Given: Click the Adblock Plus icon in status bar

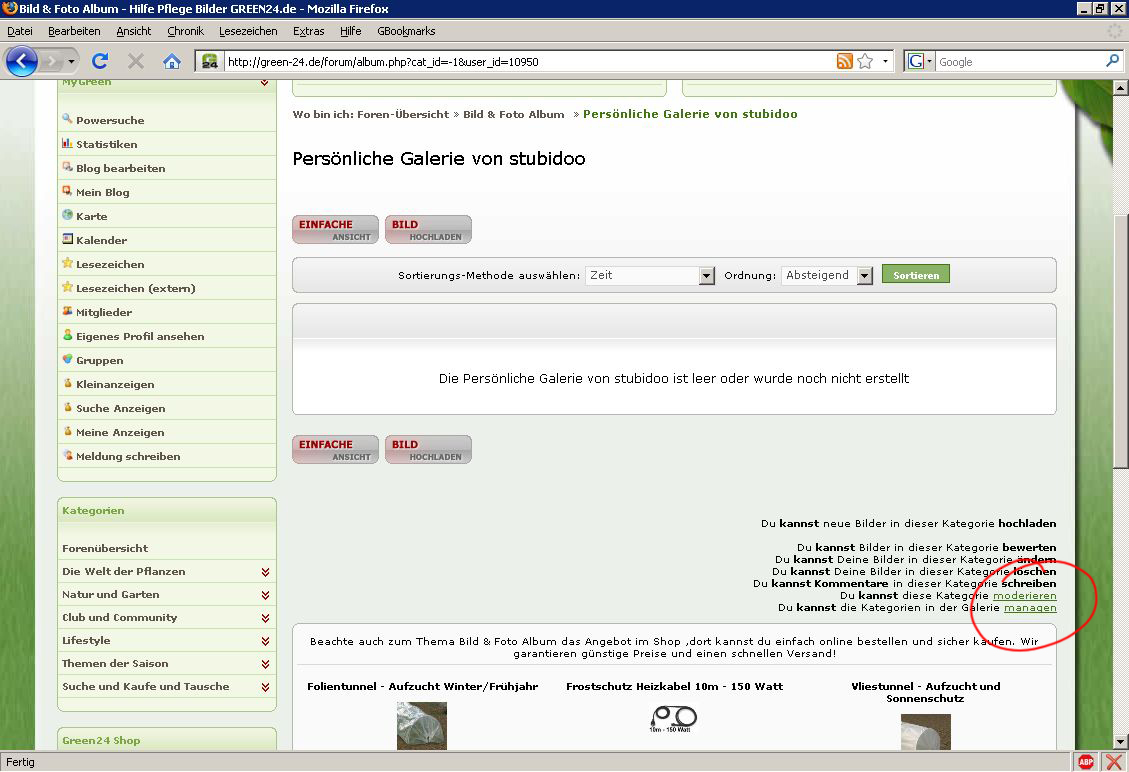Looking at the screenshot, I should click(1086, 762).
